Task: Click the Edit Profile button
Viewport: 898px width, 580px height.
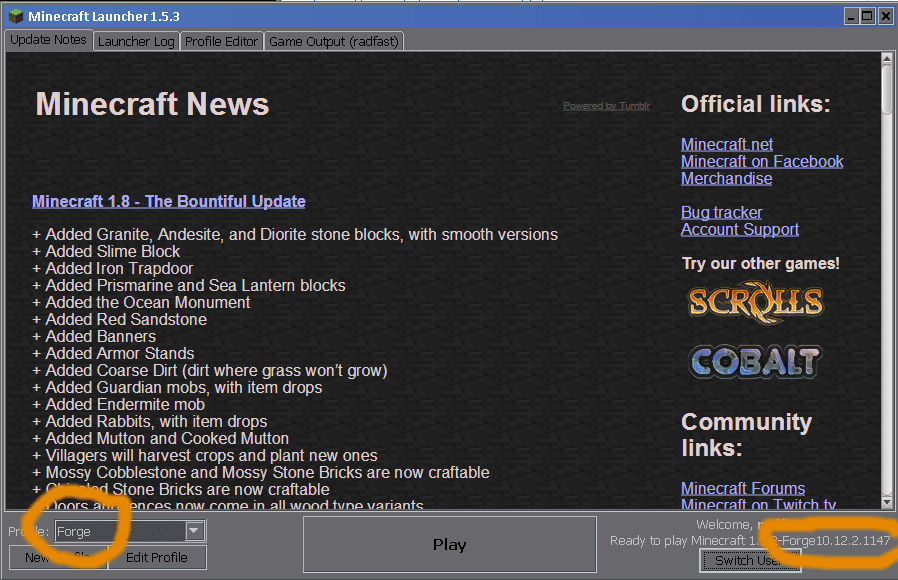Action: click(156, 557)
